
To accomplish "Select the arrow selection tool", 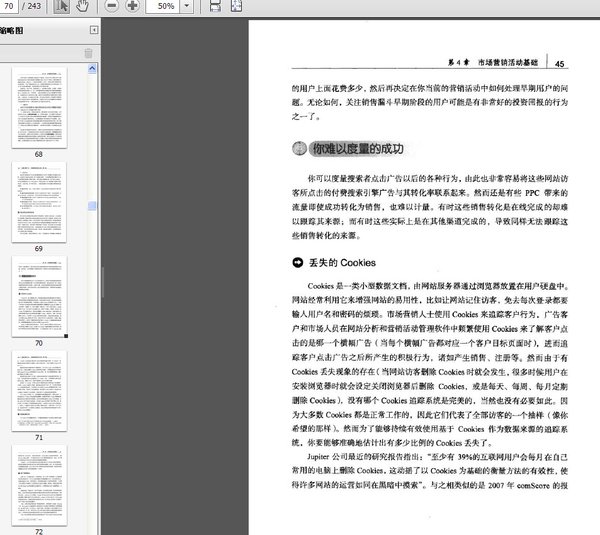I will pyautogui.click(x=62, y=6).
